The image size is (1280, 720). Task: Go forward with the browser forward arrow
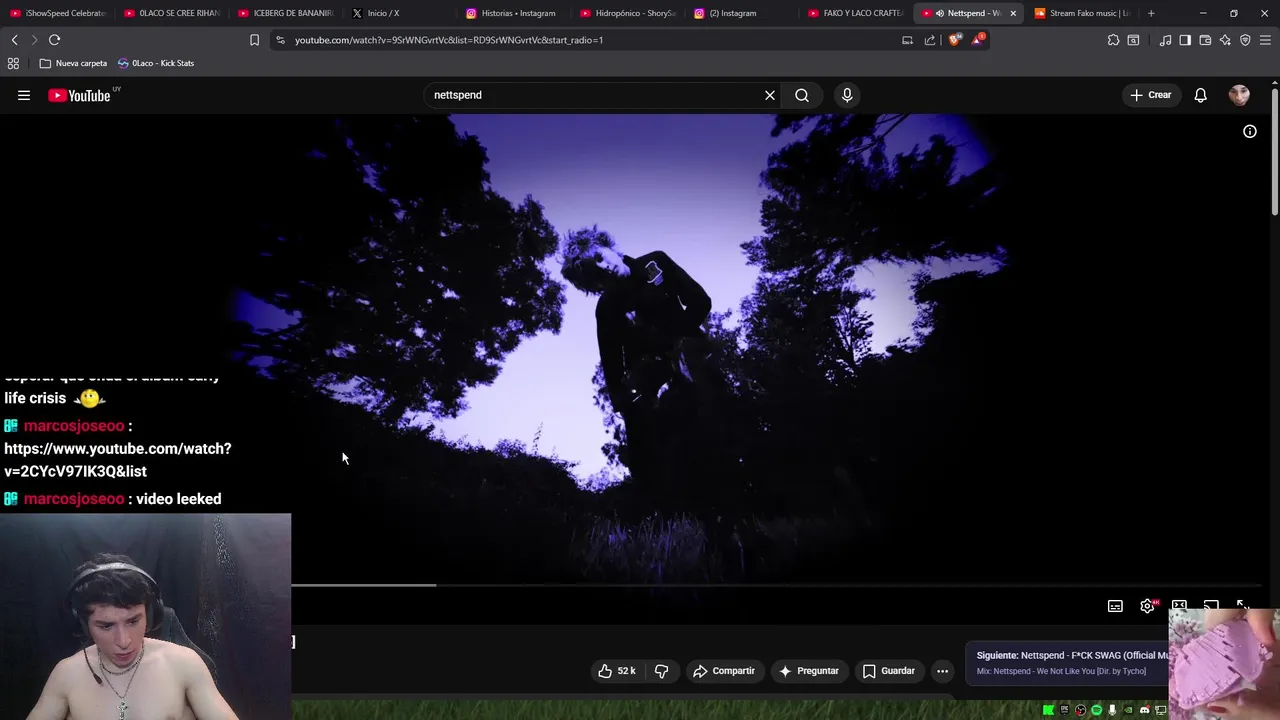[x=34, y=40]
